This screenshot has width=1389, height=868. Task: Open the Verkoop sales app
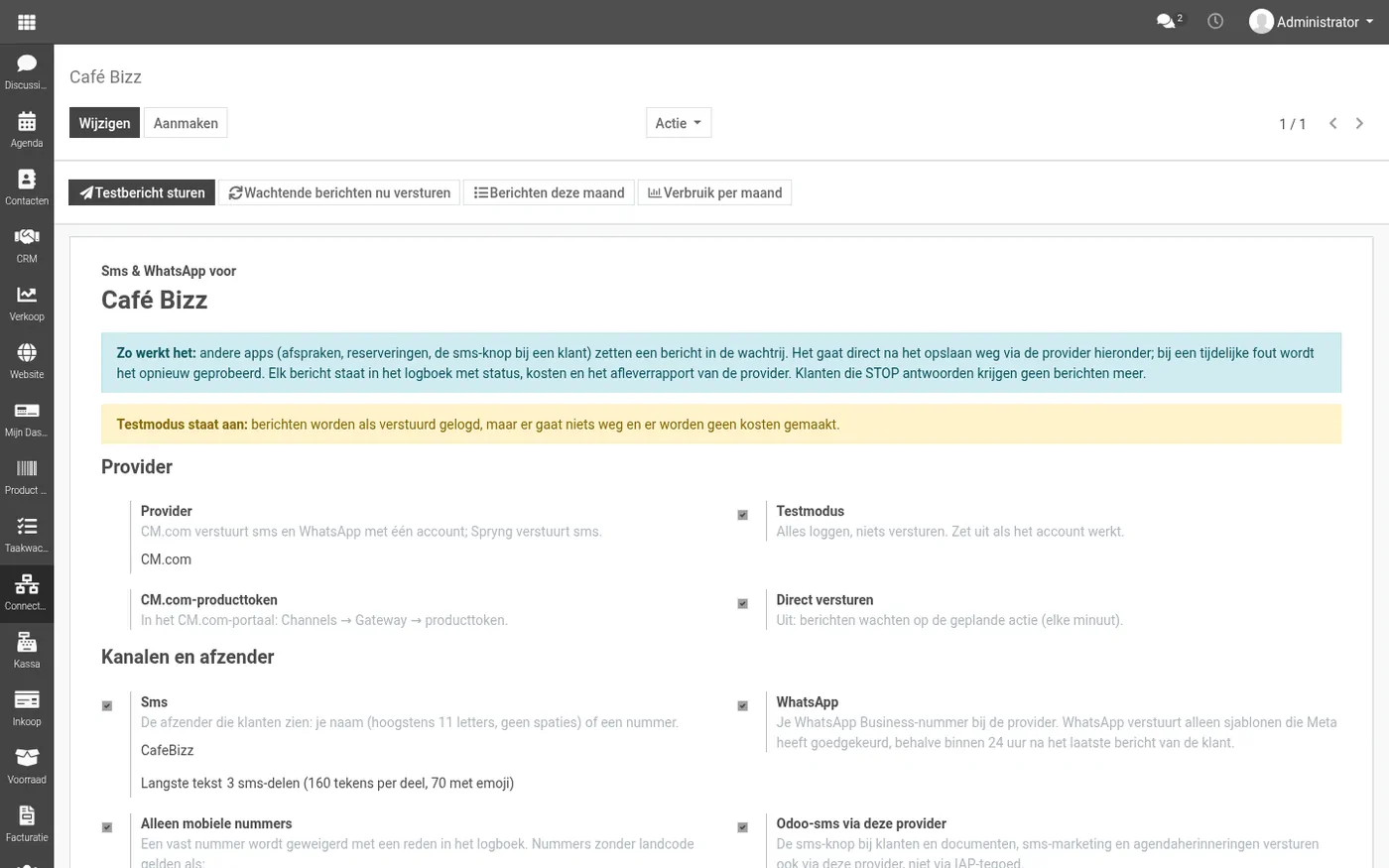coord(27,303)
